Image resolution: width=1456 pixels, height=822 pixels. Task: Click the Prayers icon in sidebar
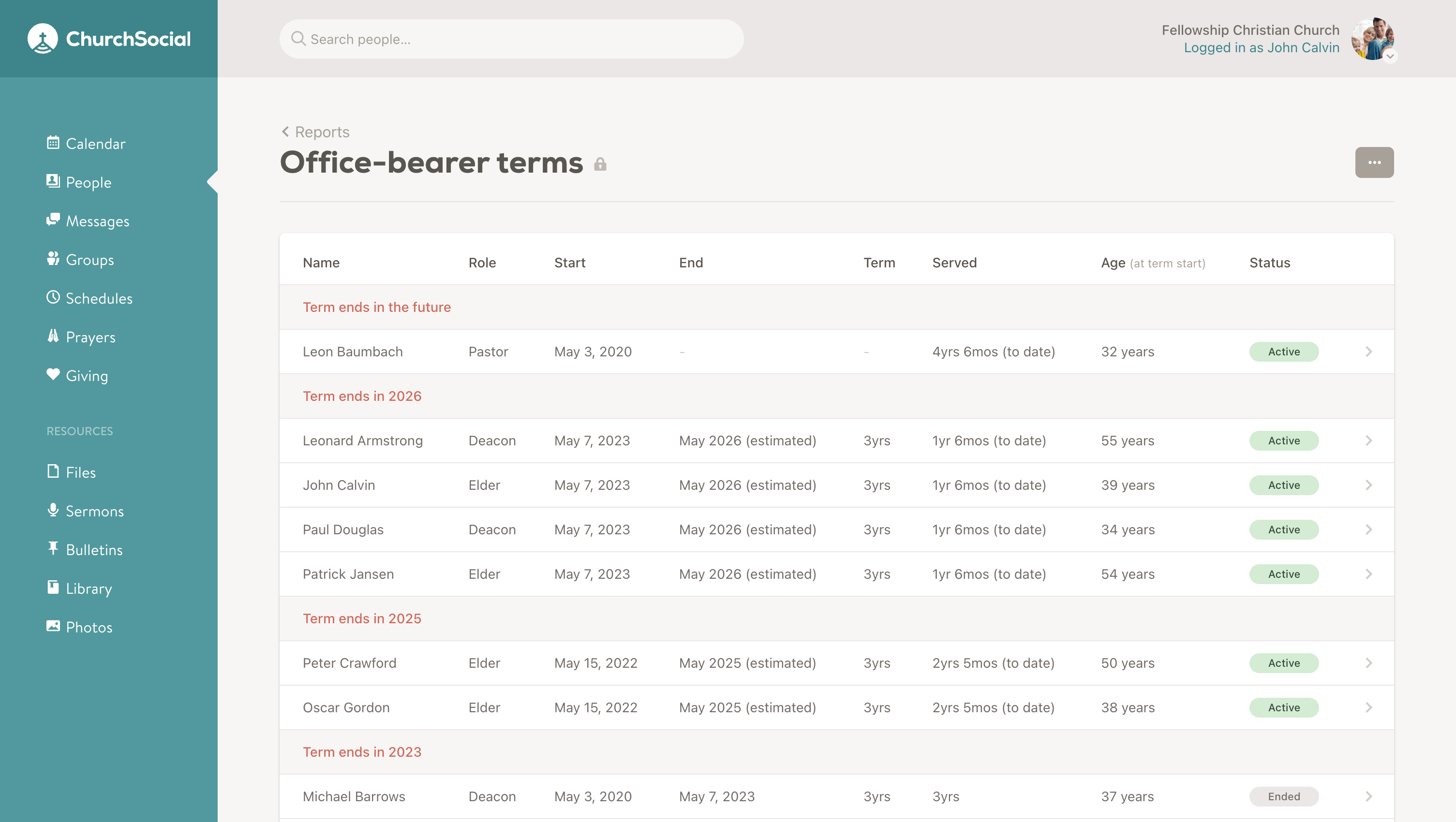[x=52, y=337]
